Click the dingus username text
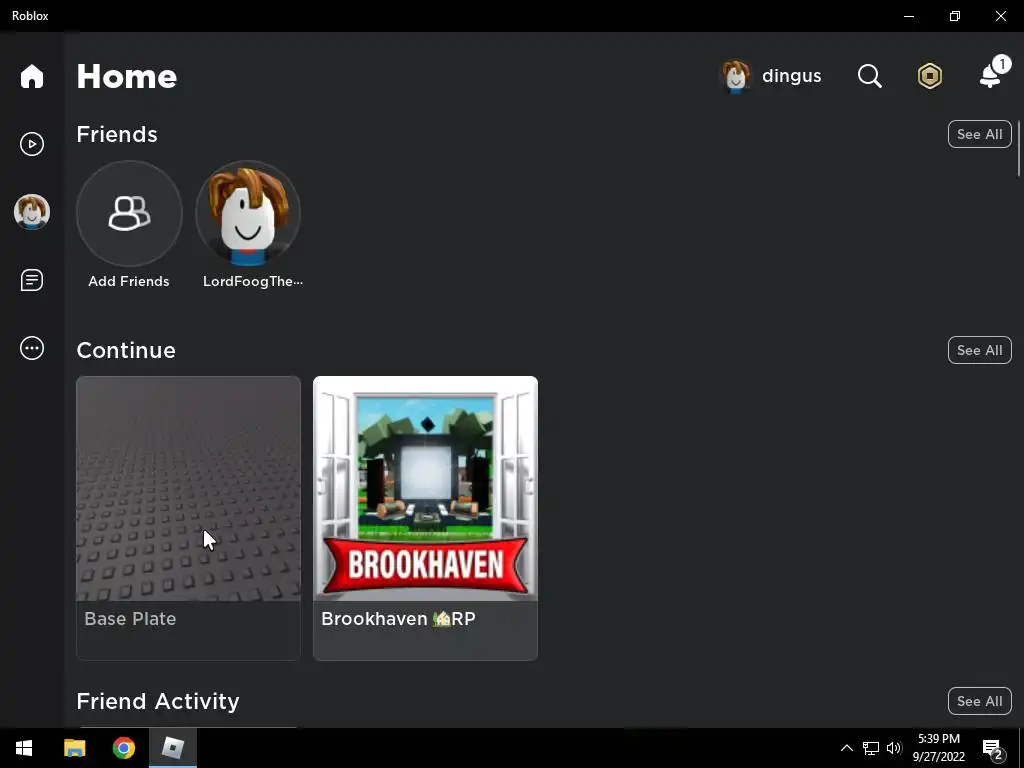1024x768 pixels. point(792,76)
